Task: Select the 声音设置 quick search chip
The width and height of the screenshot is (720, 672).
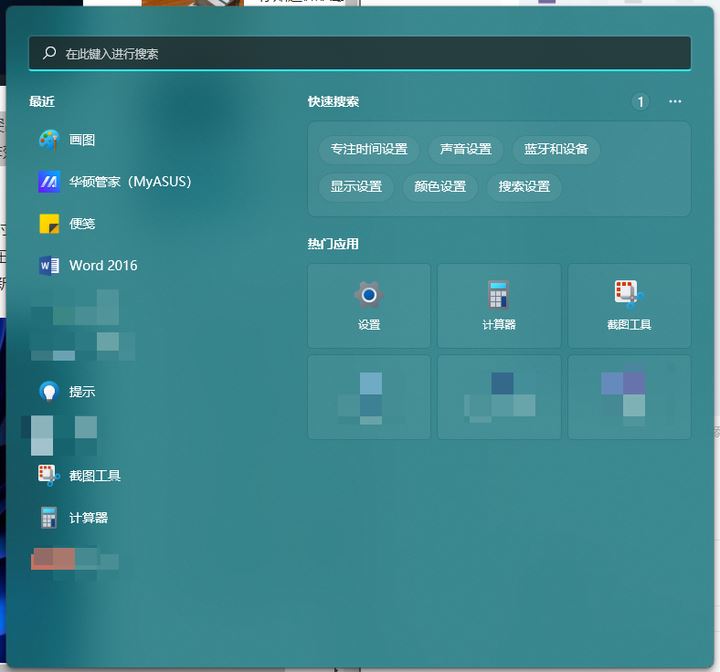Action: [465, 149]
